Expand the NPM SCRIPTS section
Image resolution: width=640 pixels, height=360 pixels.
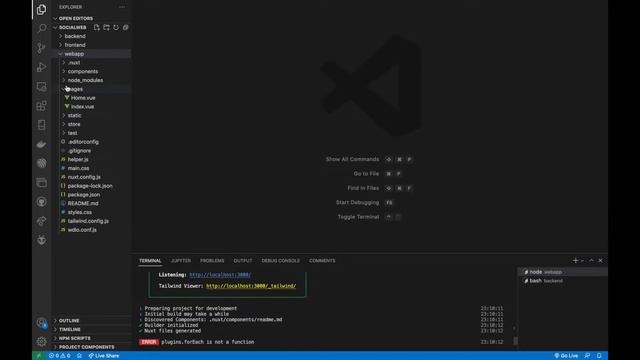point(74,338)
